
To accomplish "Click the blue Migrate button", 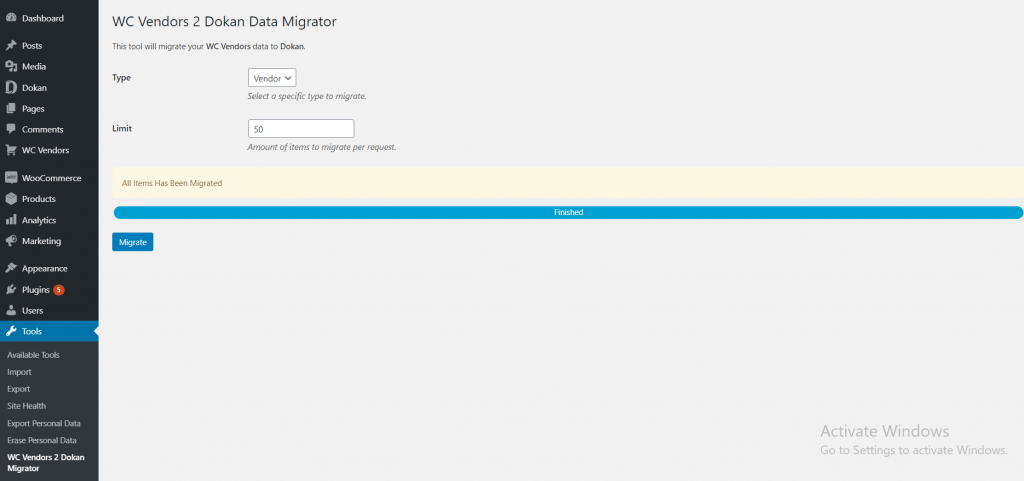I will (x=133, y=241).
